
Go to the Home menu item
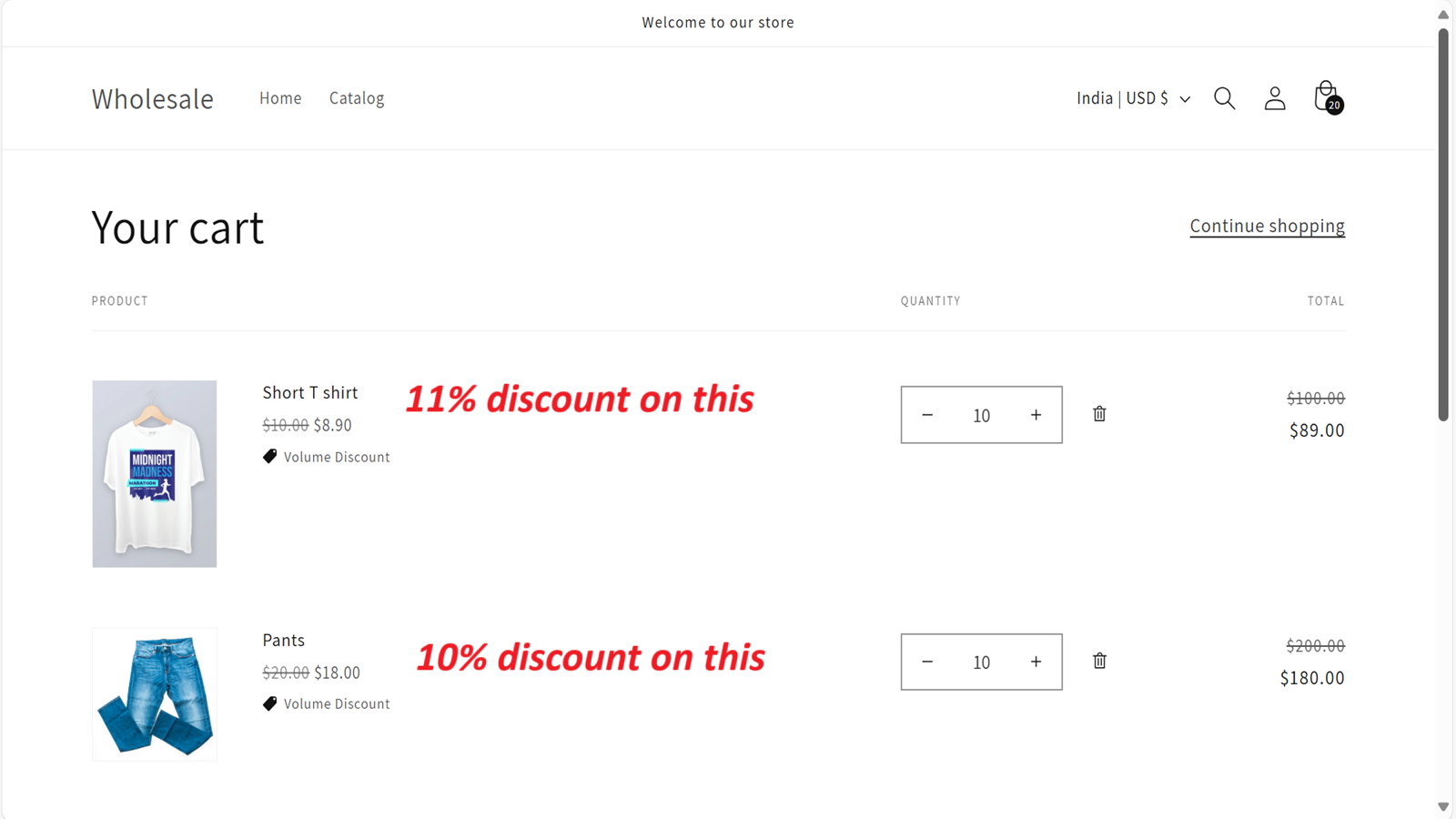[x=280, y=98]
